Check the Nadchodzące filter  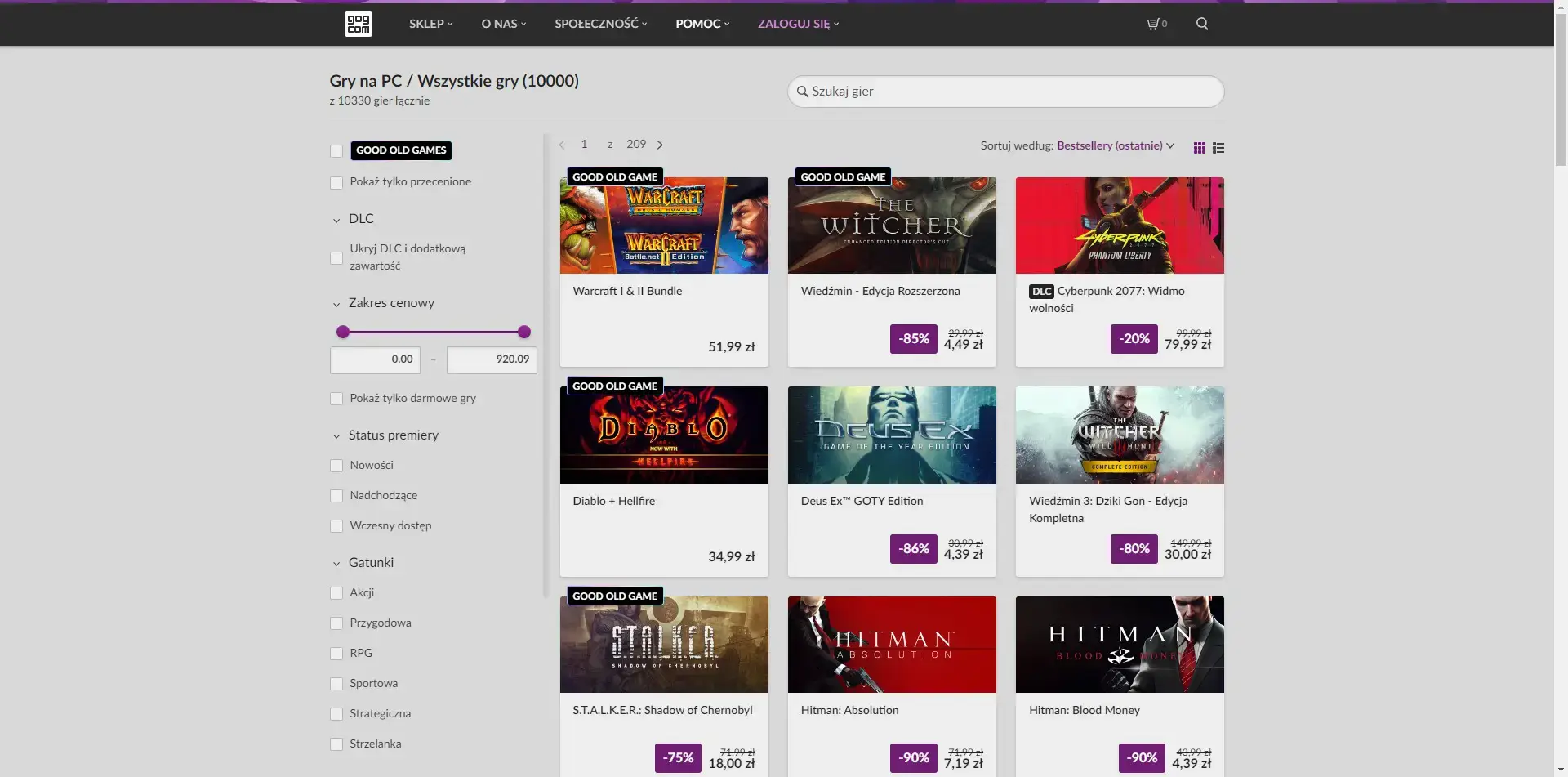click(336, 496)
